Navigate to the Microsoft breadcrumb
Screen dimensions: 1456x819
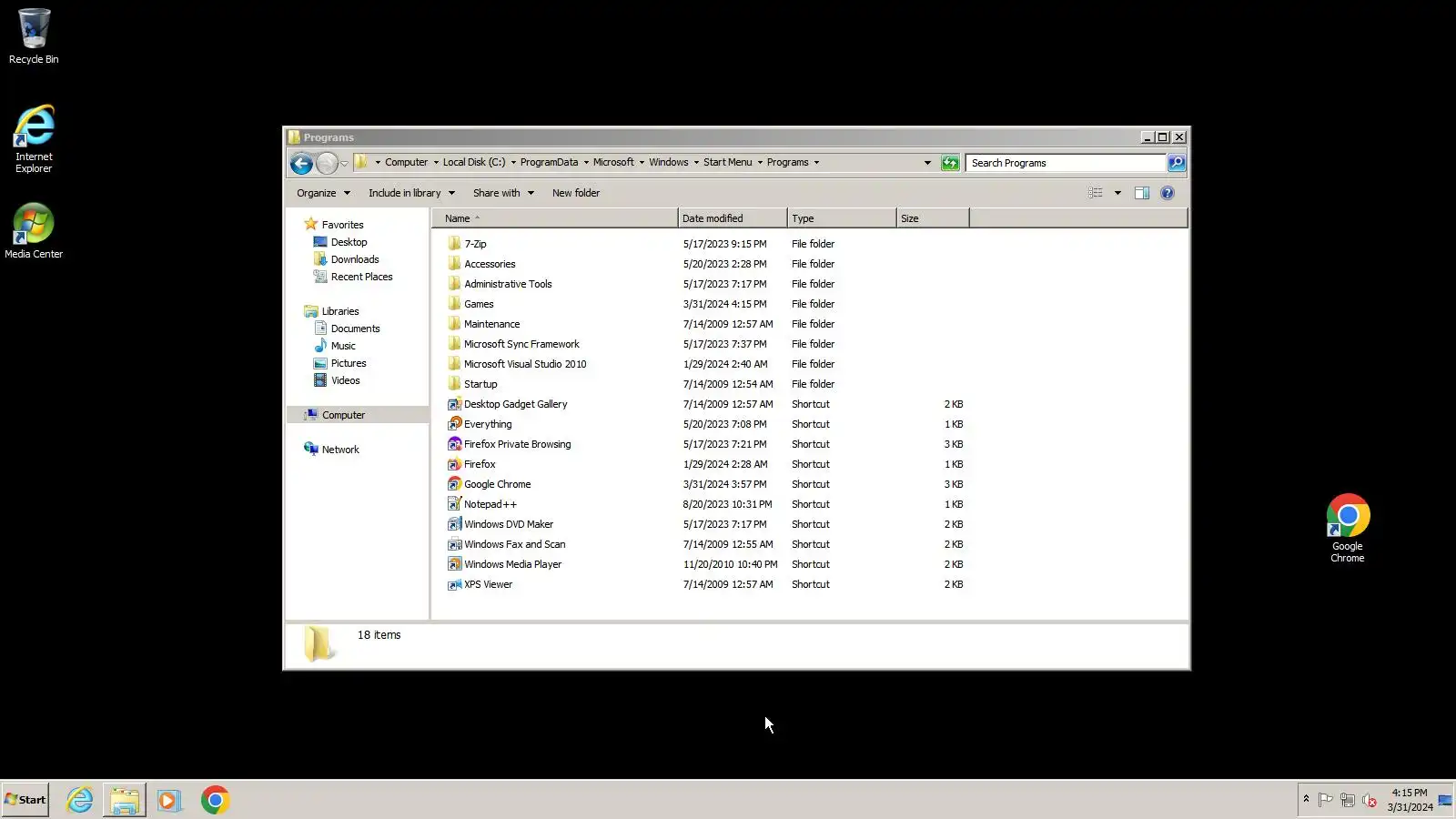pyautogui.click(x=613, y=163)
